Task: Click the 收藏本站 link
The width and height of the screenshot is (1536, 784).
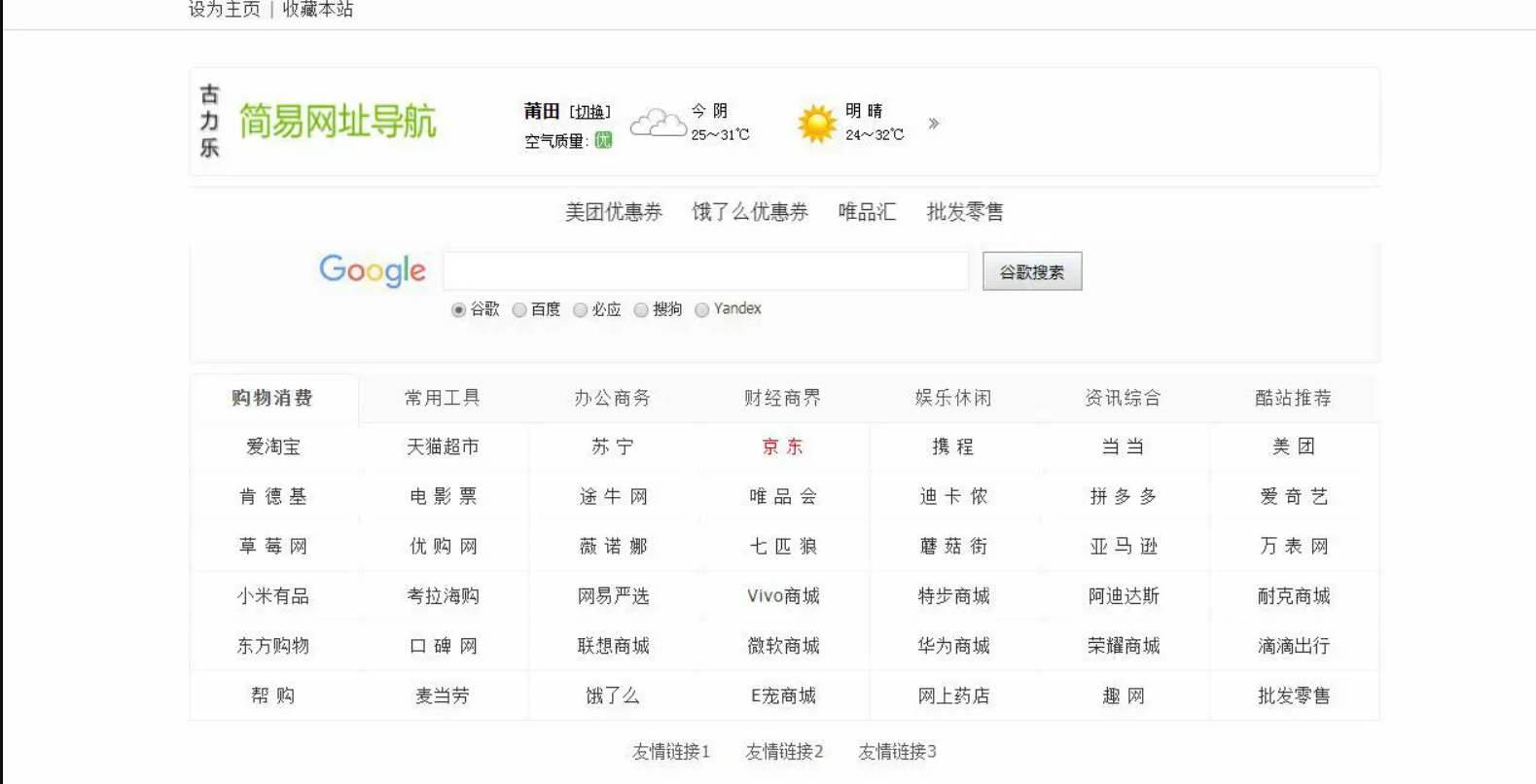Action: [318, 10]
